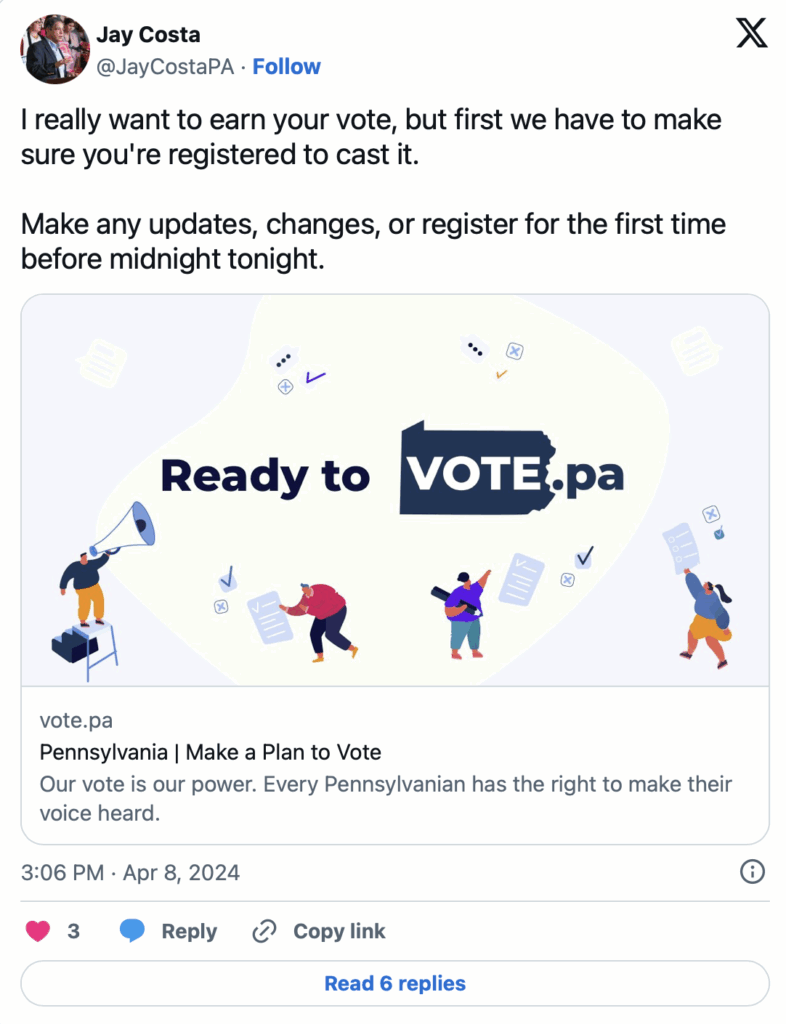Click the X logo icon
Screen dimensions: 786x1024
[751, 33]
